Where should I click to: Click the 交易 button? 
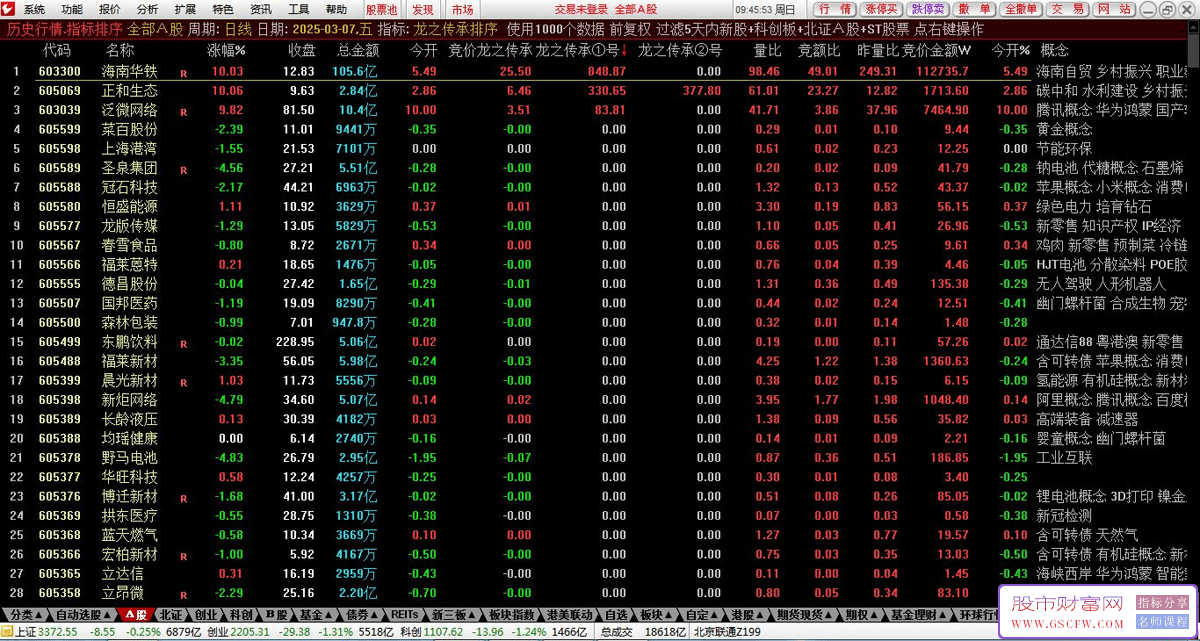[x=1069, y=9]
